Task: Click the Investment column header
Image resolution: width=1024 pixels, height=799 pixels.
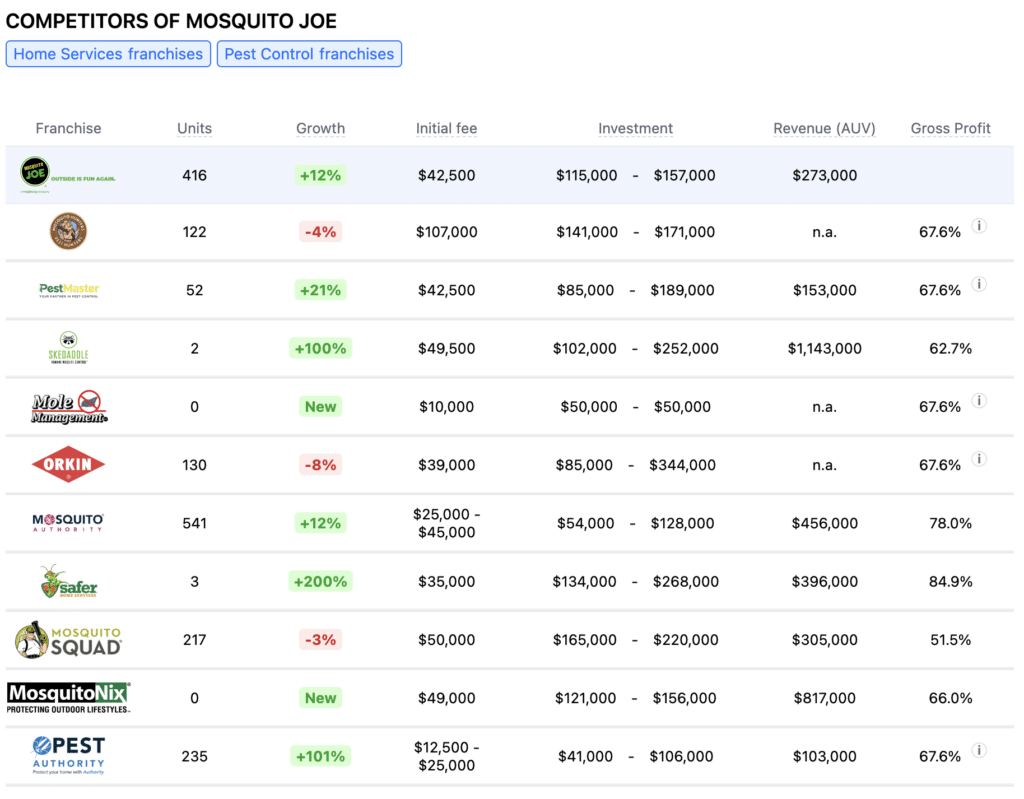Action: (635, 128)
